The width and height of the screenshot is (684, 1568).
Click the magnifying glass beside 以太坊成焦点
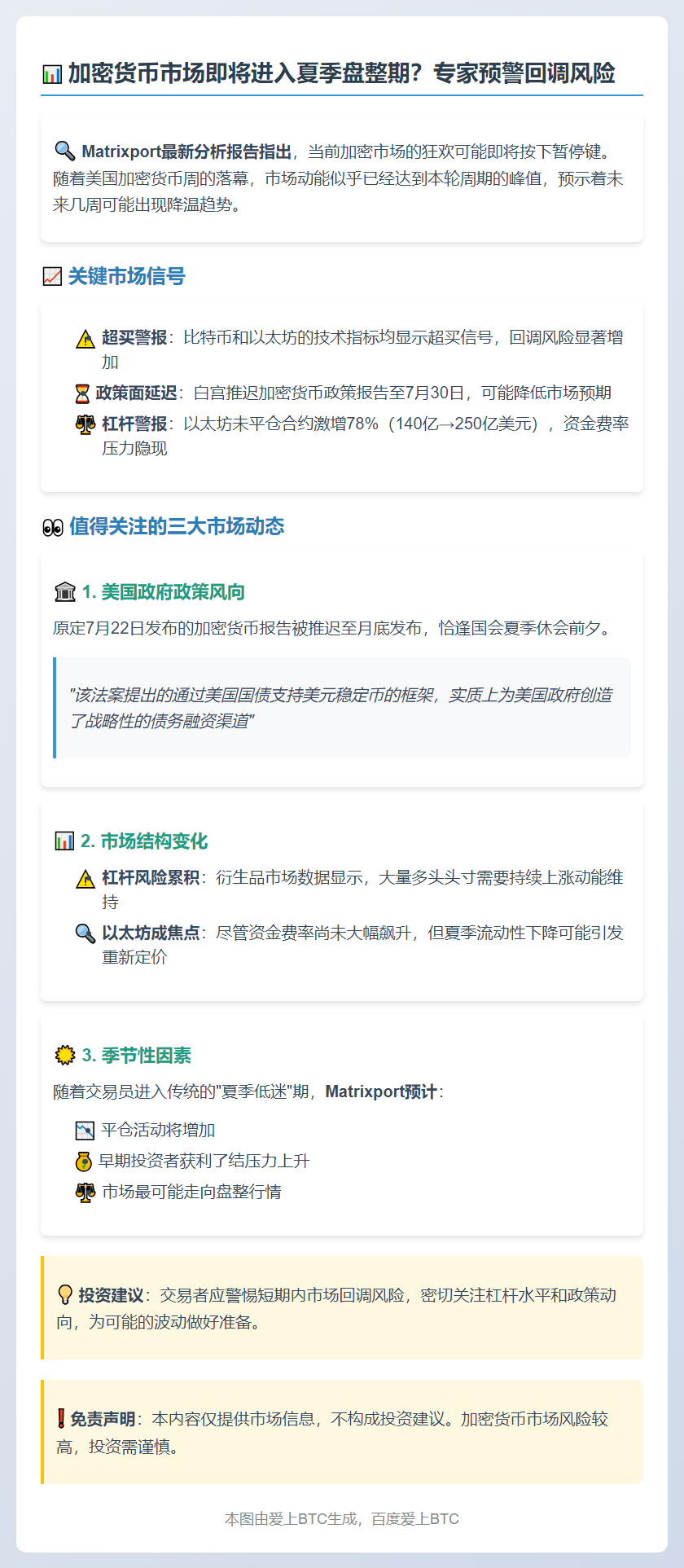point(85,933)
